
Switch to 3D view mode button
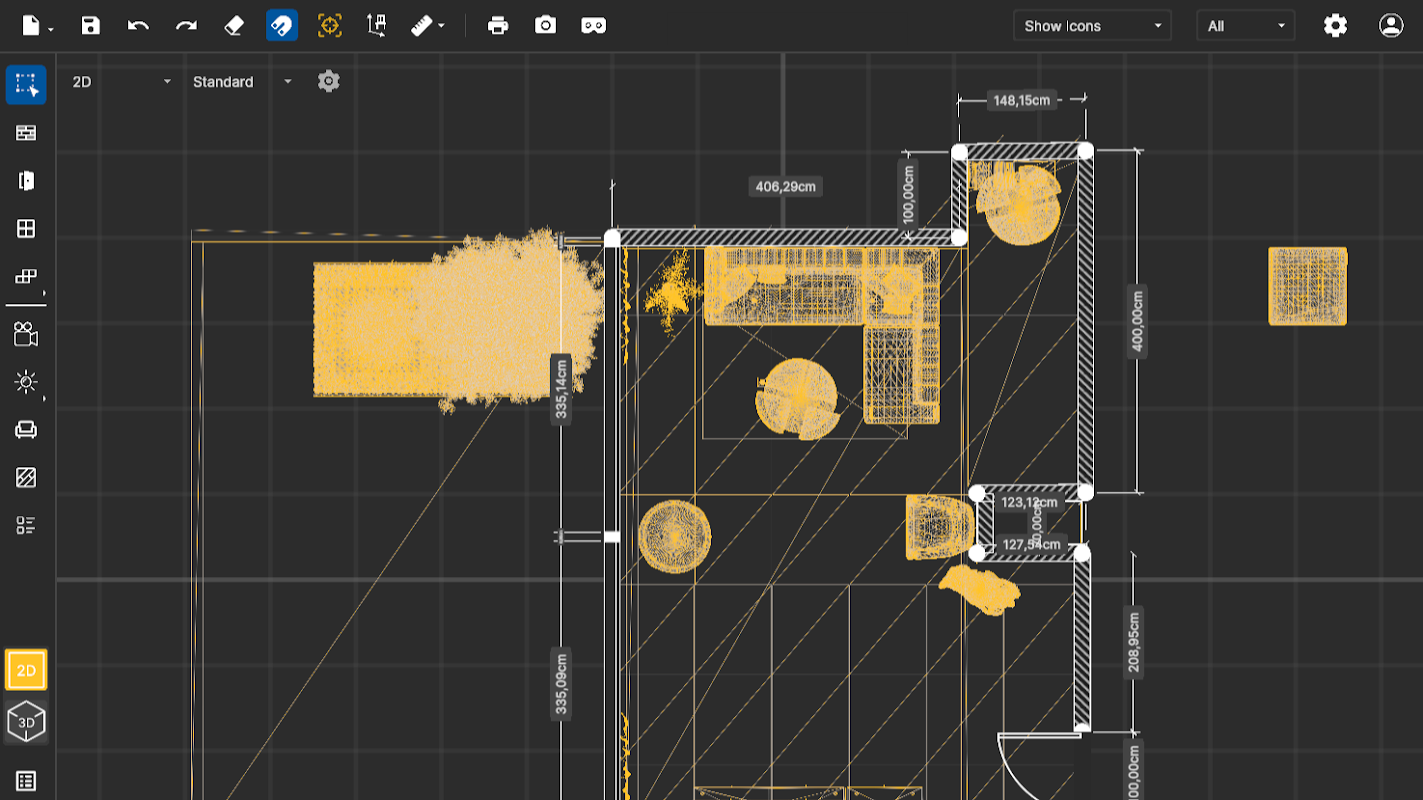[x=26, y=722]
